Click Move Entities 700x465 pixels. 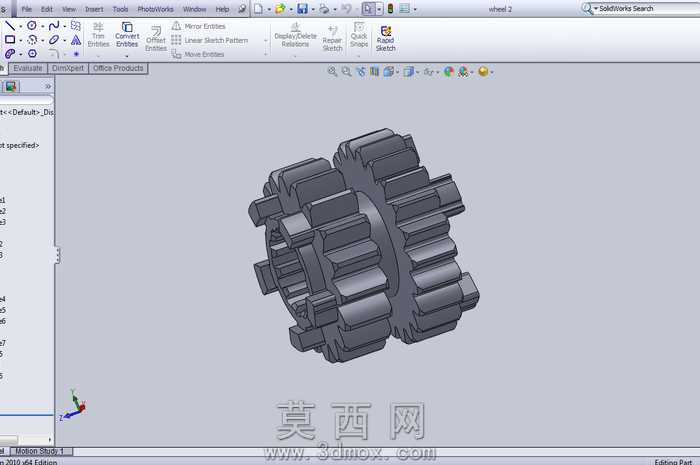[x=198, y=54]
